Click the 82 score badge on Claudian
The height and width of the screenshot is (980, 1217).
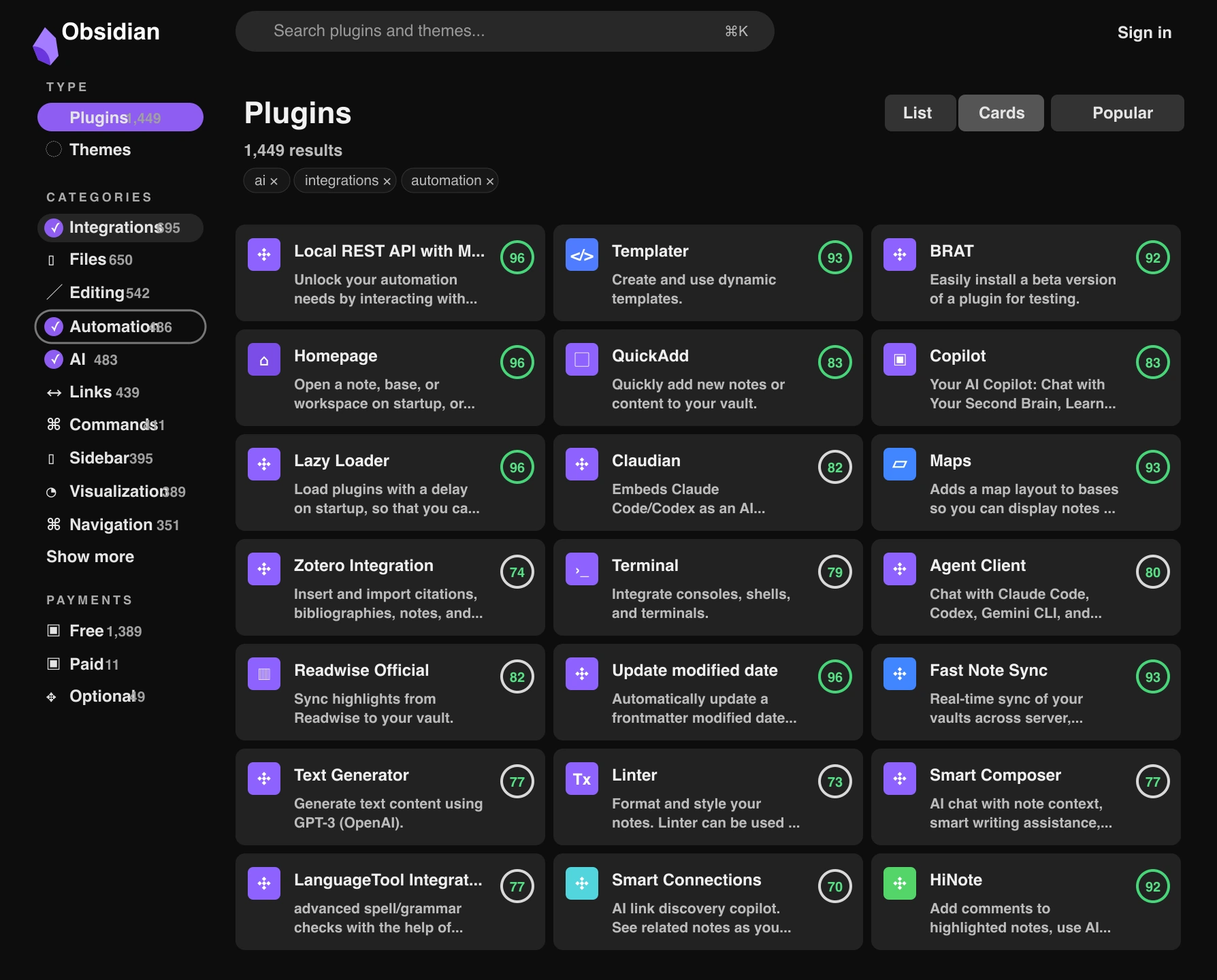click(x=835, y=468)
